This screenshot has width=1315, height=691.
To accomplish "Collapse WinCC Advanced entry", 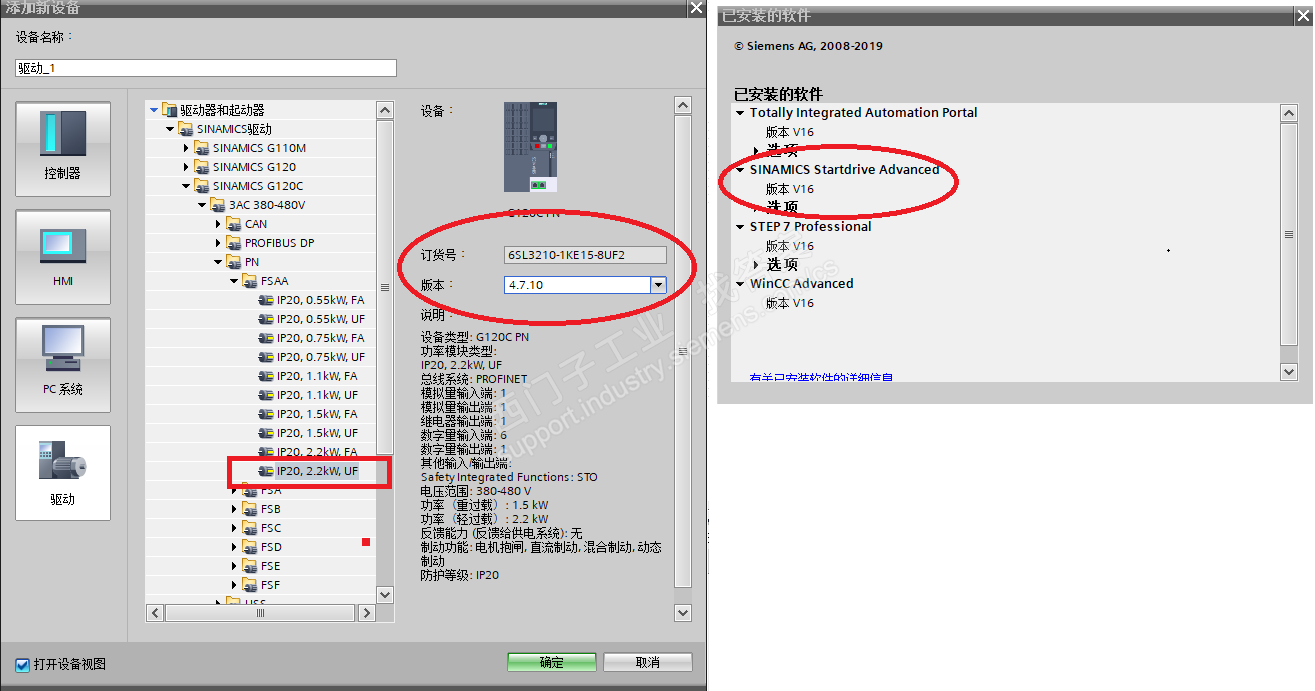I will [740, 284].
